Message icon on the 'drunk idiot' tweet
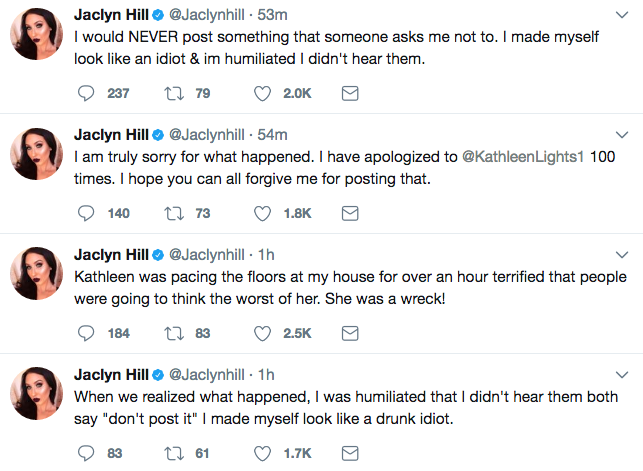 tap(350, 453)
